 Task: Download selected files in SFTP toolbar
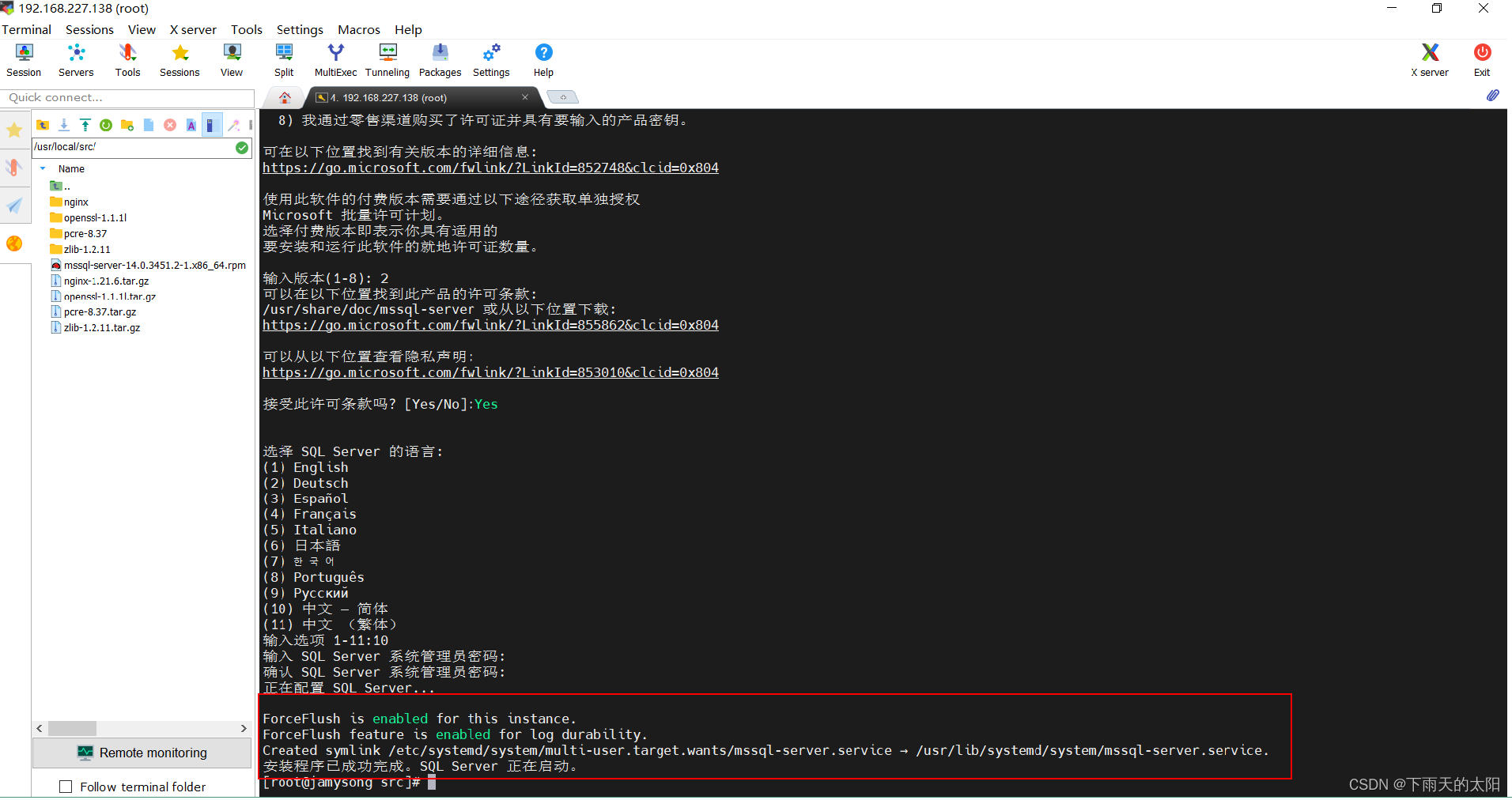[x=64, y=125]
